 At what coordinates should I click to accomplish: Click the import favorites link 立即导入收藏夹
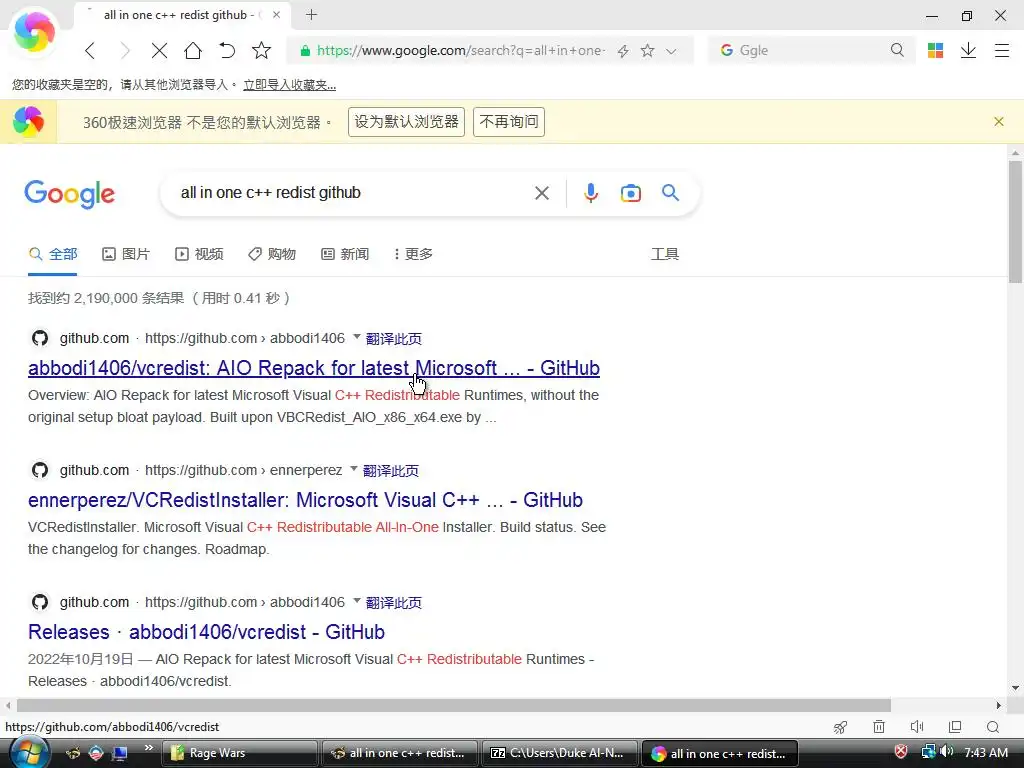[x=289, y=85]
